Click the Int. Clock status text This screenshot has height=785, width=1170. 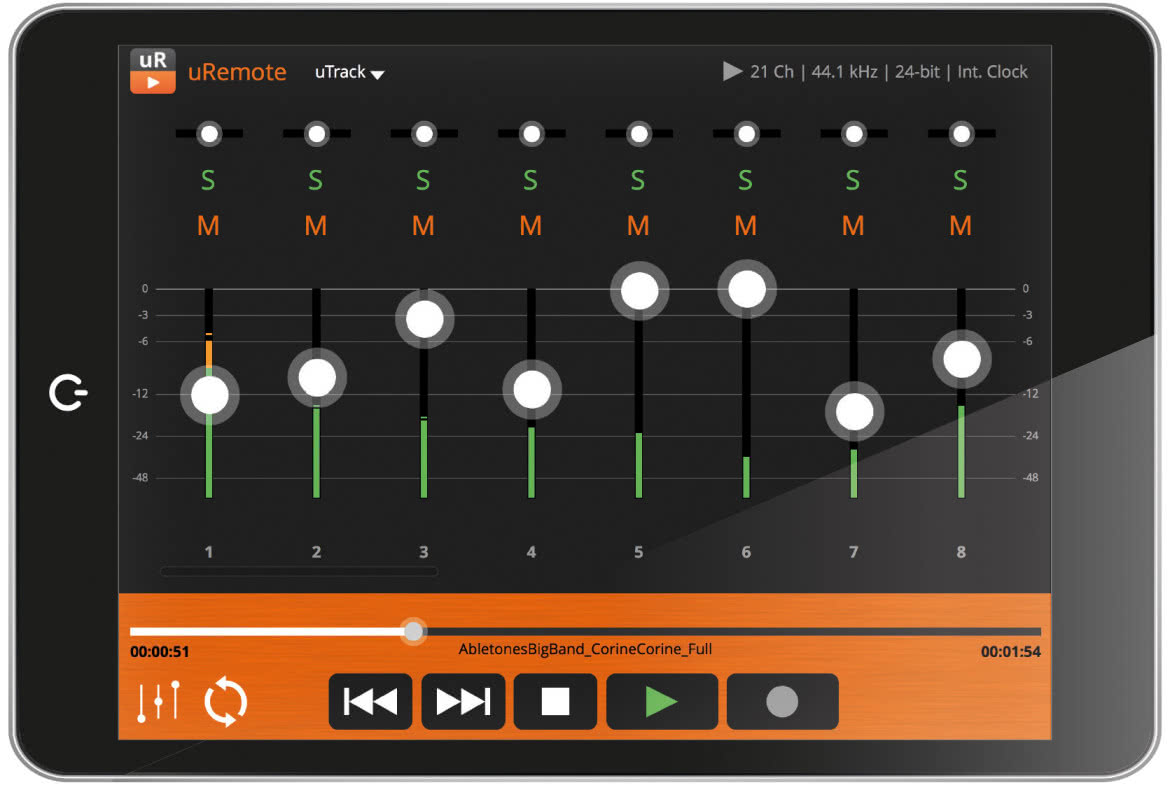[992, 72]
